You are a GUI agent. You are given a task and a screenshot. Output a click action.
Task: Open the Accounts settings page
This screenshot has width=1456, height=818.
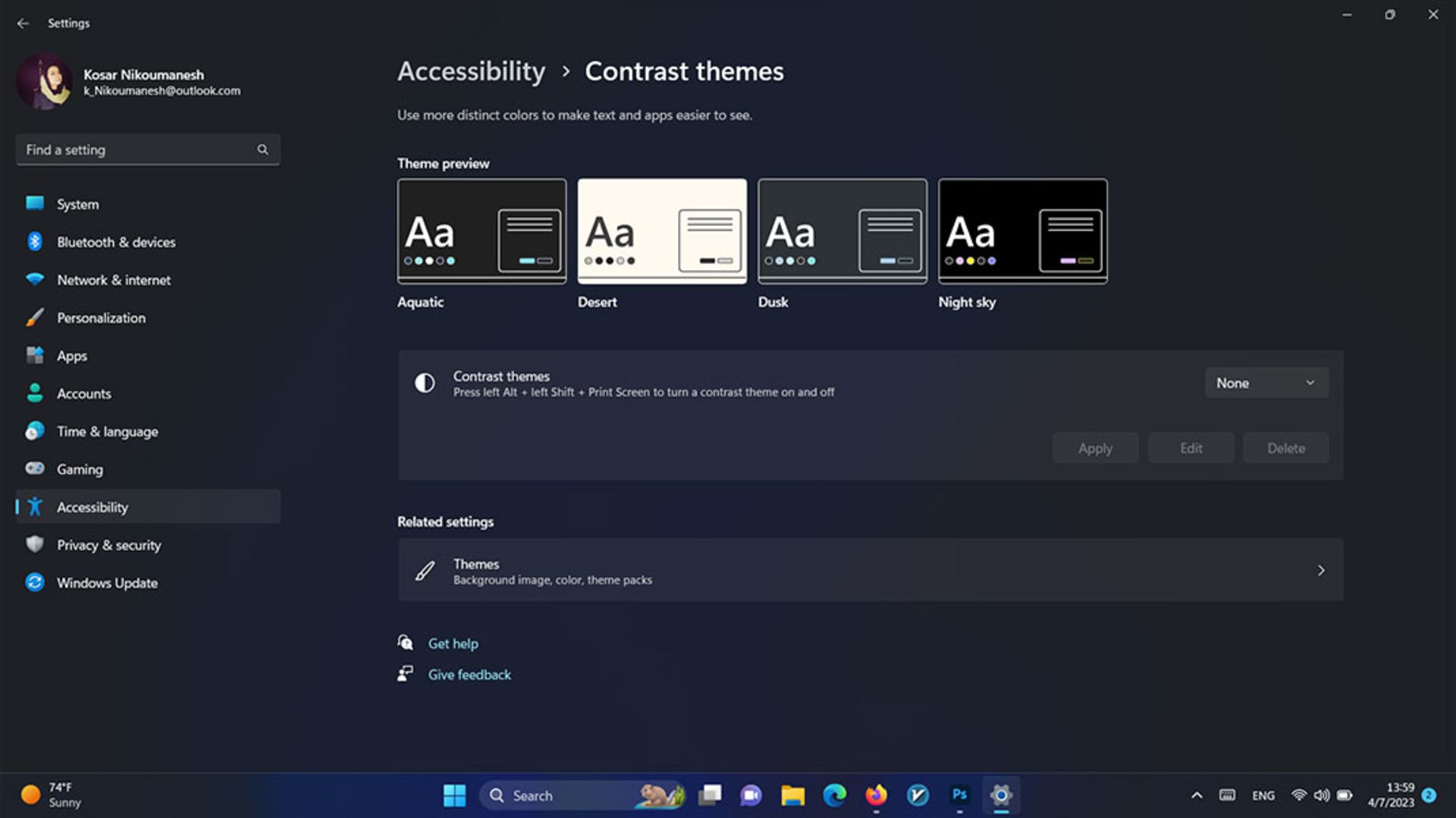(84, 393)
